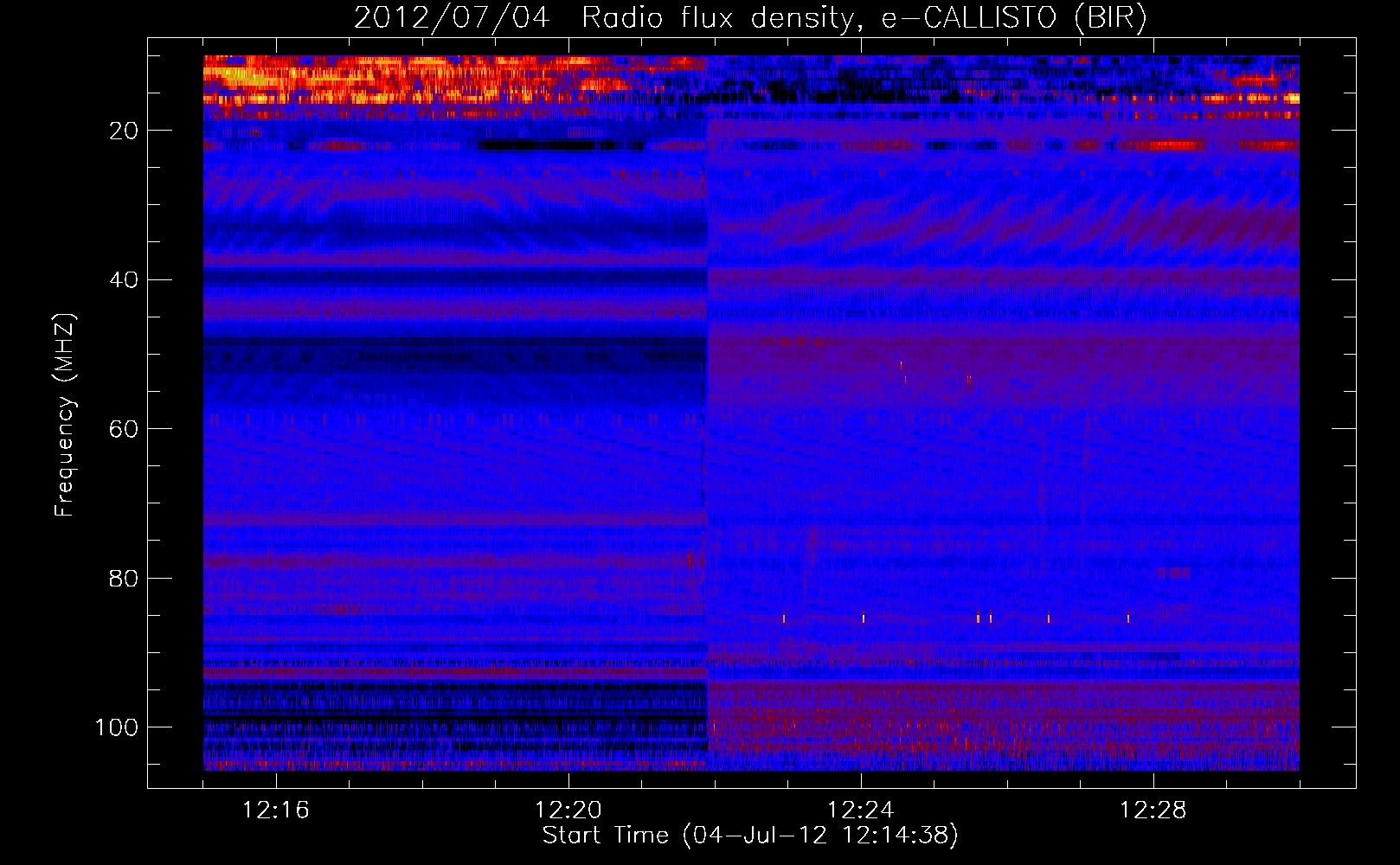The image size is (1400, 865).
Task: Click the 12:20 time axis label
Action: tap(568, 811)
